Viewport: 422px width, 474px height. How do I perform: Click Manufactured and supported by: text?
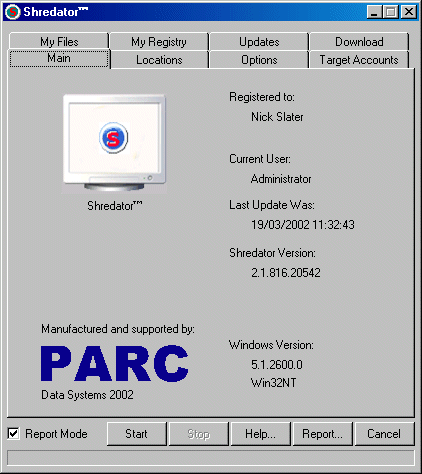[x=118, y=329]
